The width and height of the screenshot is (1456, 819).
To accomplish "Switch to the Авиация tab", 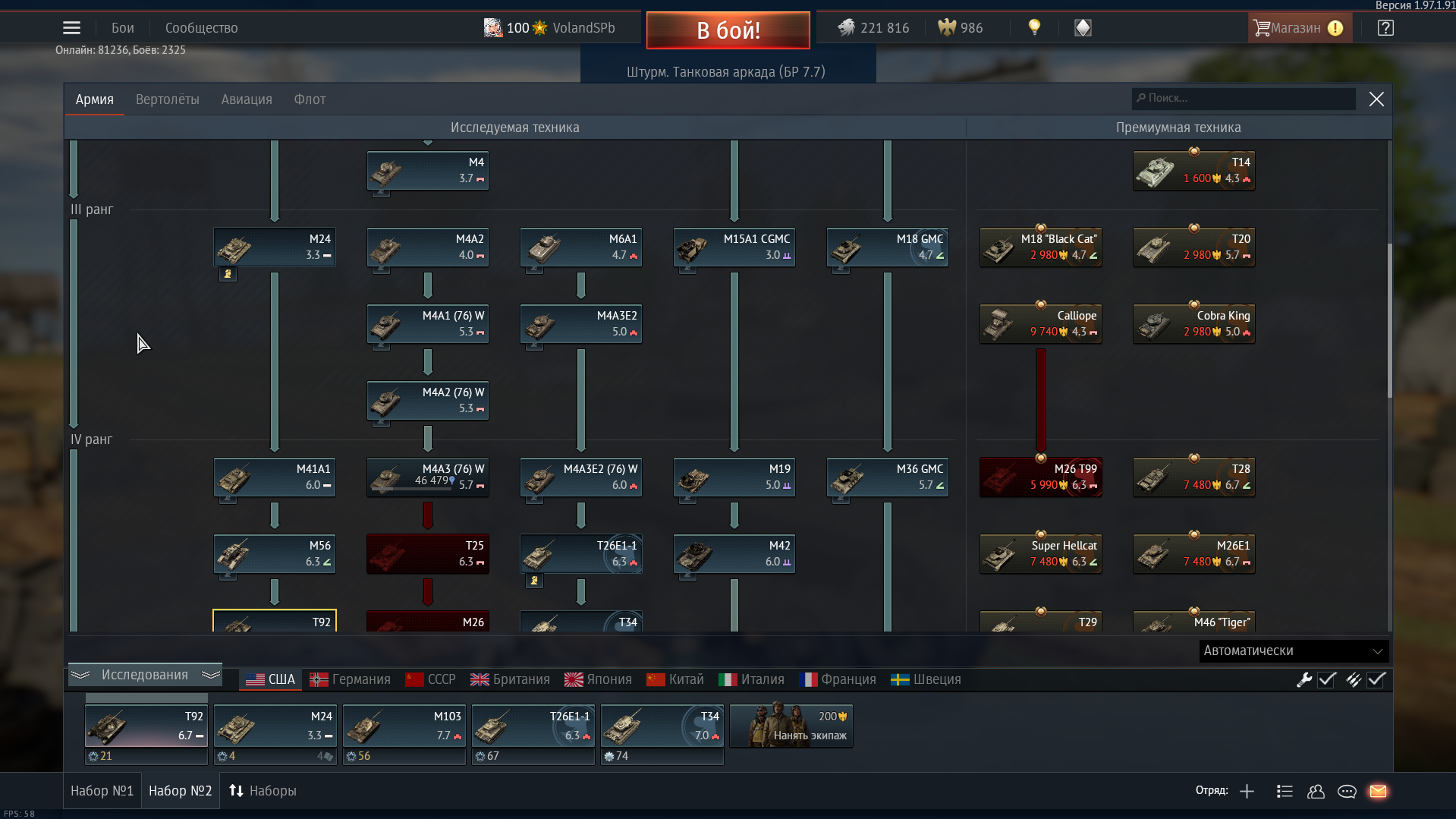I will tap(247, 99).
